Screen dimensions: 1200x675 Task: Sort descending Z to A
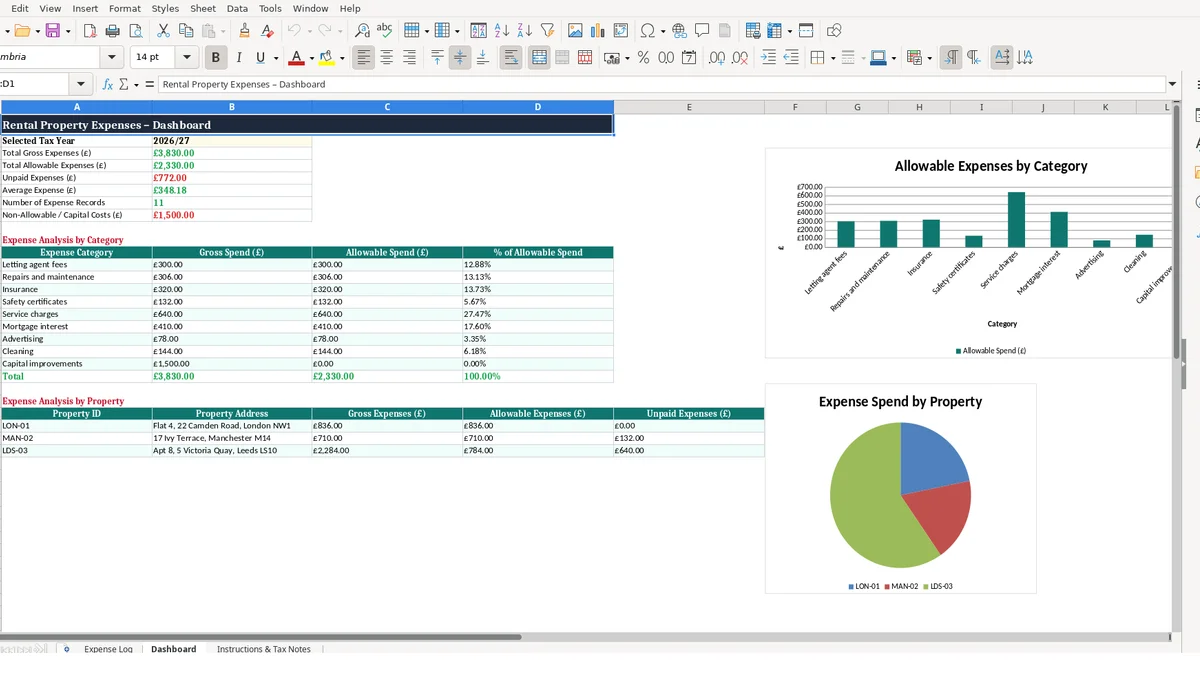pyautogui.click(x=525, y=31)
